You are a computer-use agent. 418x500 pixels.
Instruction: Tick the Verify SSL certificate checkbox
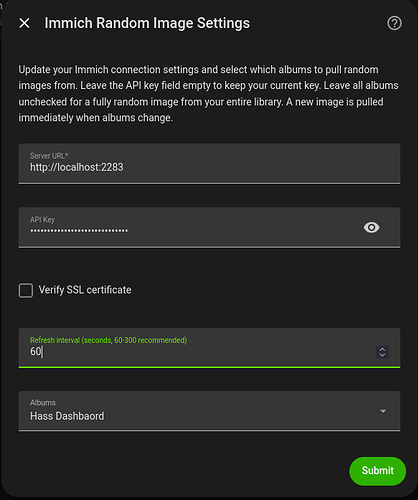click(x=26, y=290)
